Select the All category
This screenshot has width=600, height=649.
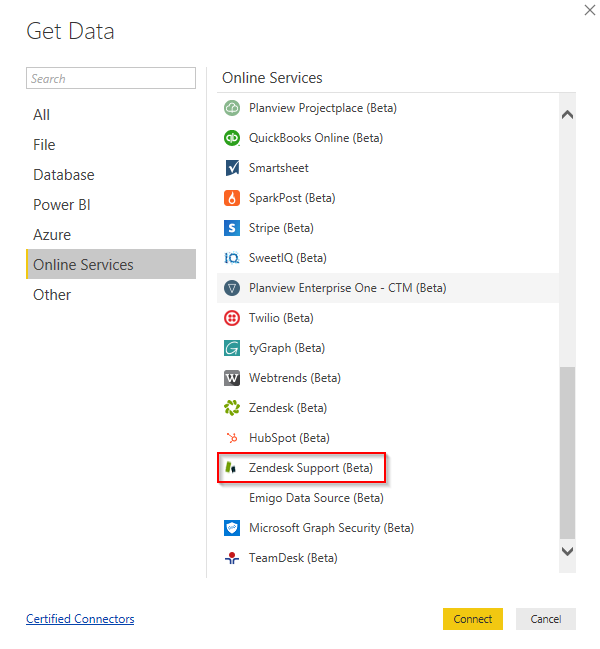pyautogui.click(x=111, y=115)
